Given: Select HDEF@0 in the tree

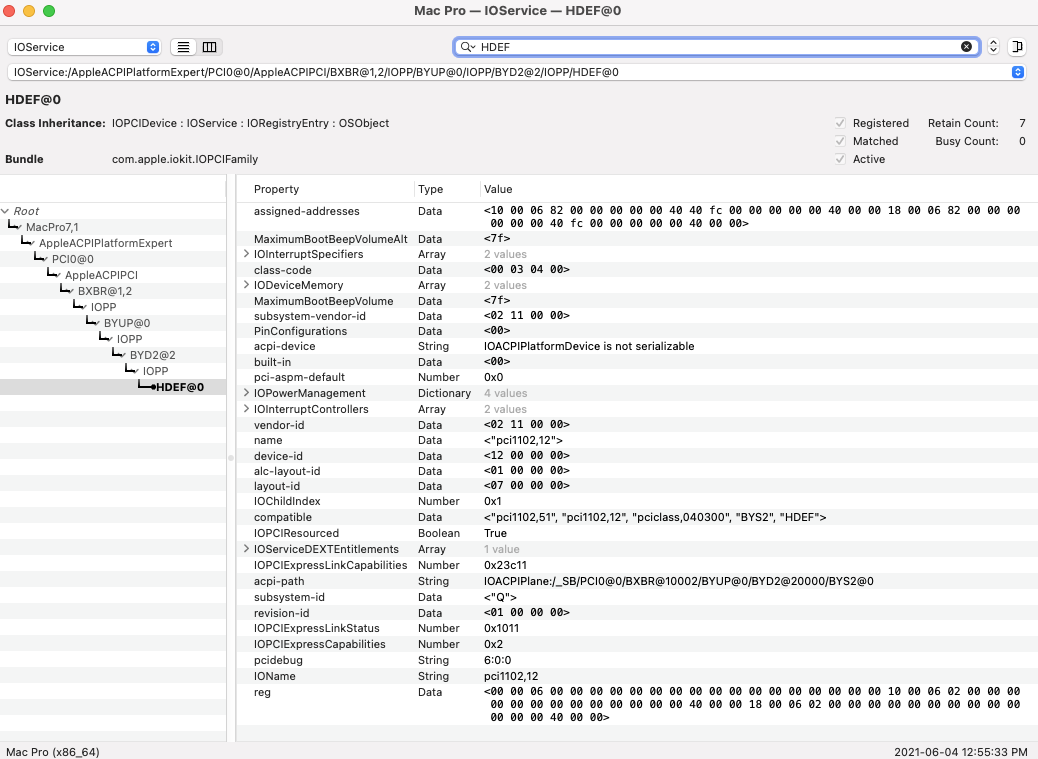Looking at the screenshot, I should point(182,387).
